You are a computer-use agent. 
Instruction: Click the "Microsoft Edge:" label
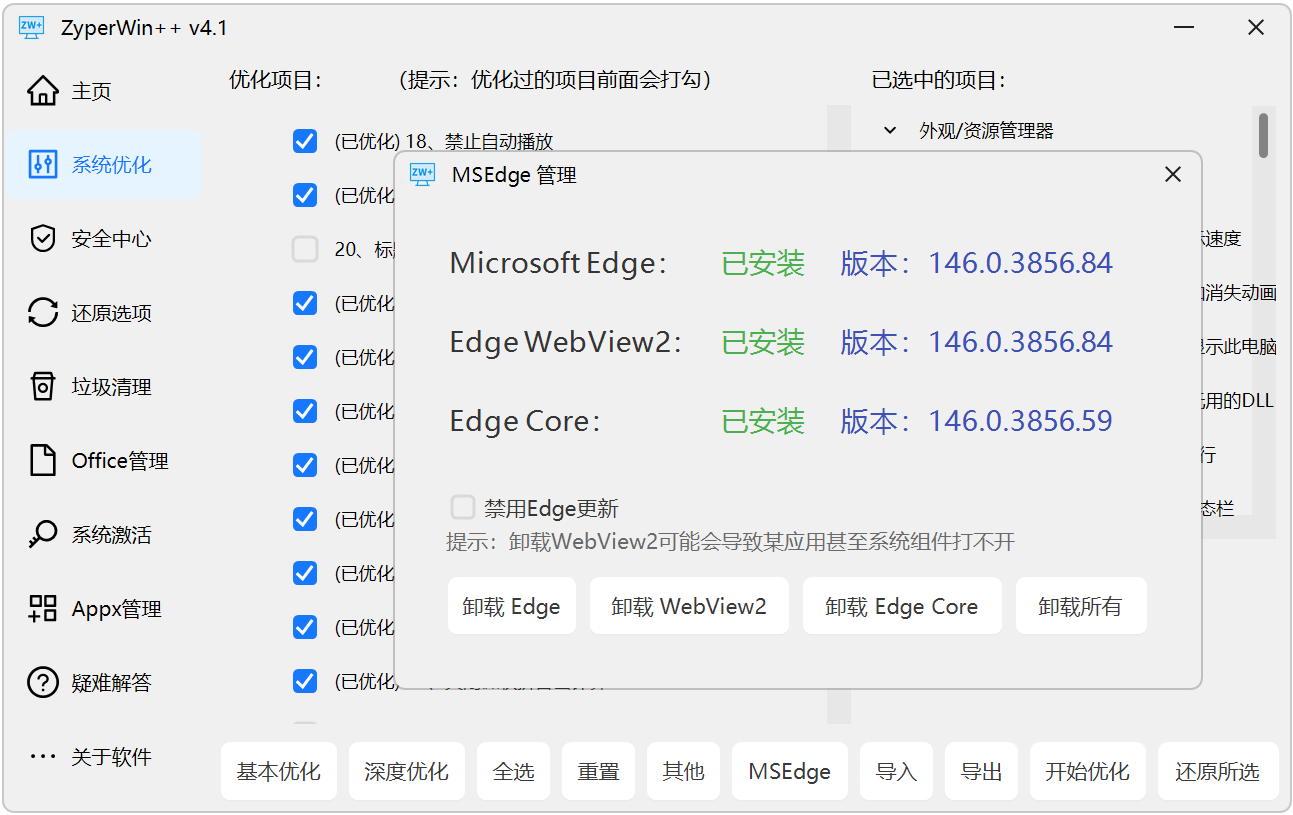(558, 263)
